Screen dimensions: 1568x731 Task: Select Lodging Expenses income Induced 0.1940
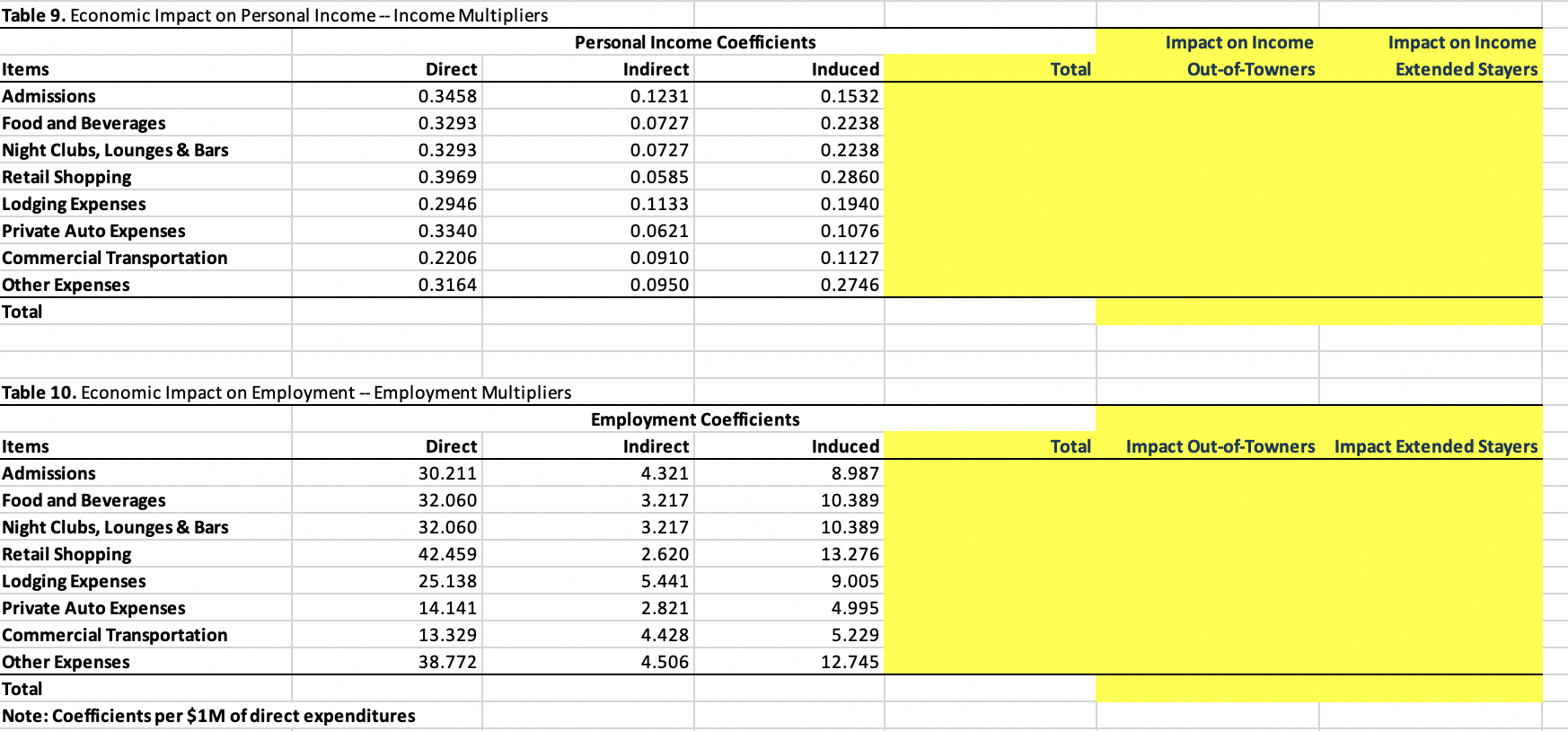[x=850, y=204]
